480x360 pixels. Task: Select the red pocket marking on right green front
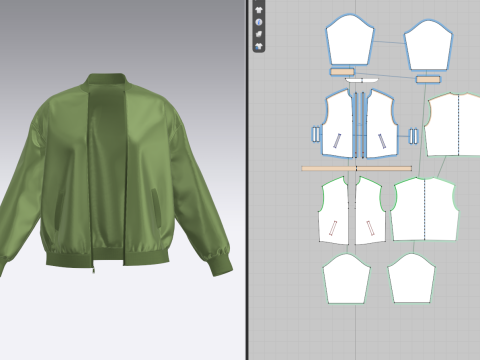point(371,228)
